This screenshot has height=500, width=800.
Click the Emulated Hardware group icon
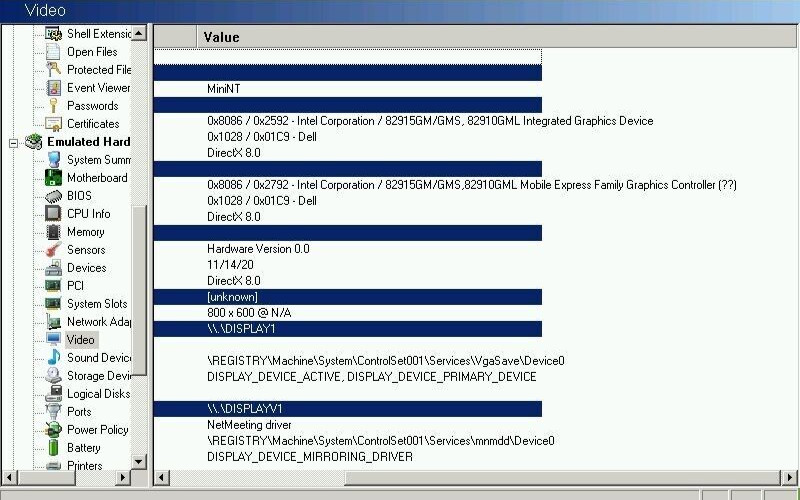point(34,142)
